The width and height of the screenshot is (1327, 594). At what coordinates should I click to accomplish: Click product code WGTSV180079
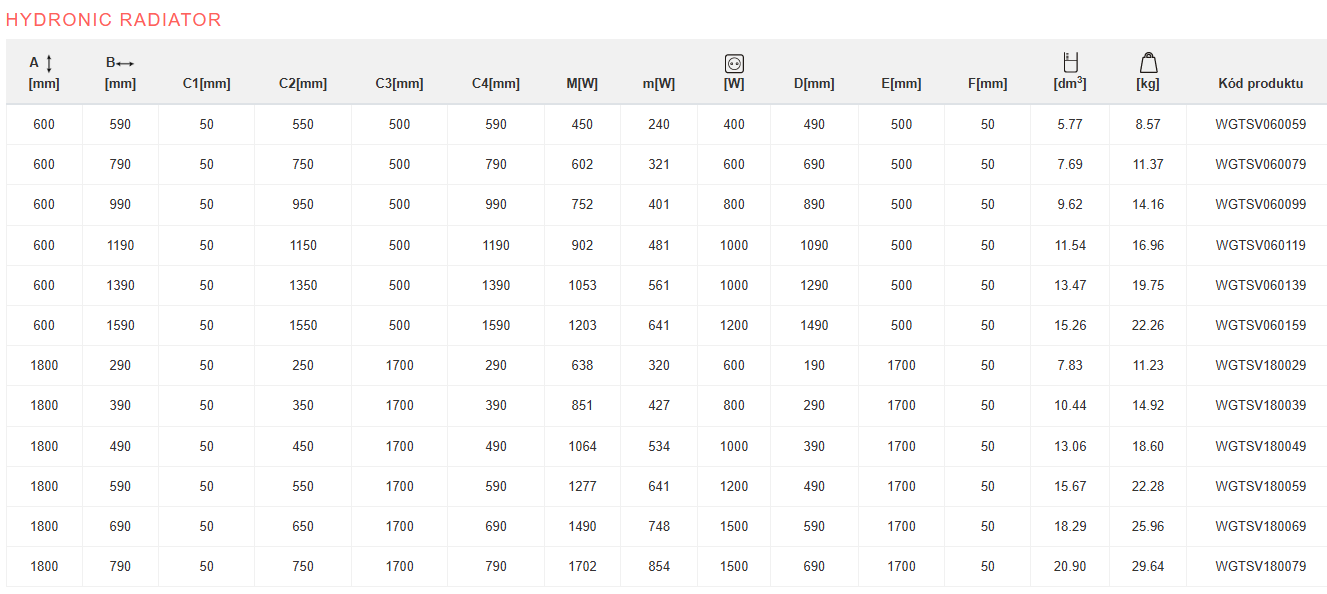1260,567
